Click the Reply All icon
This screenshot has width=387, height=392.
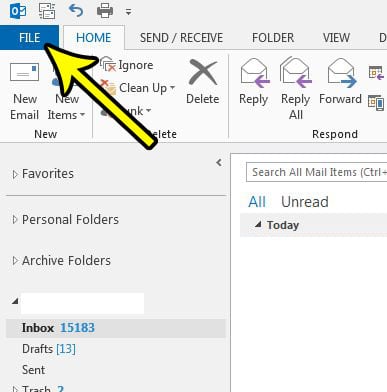point(296,72)
